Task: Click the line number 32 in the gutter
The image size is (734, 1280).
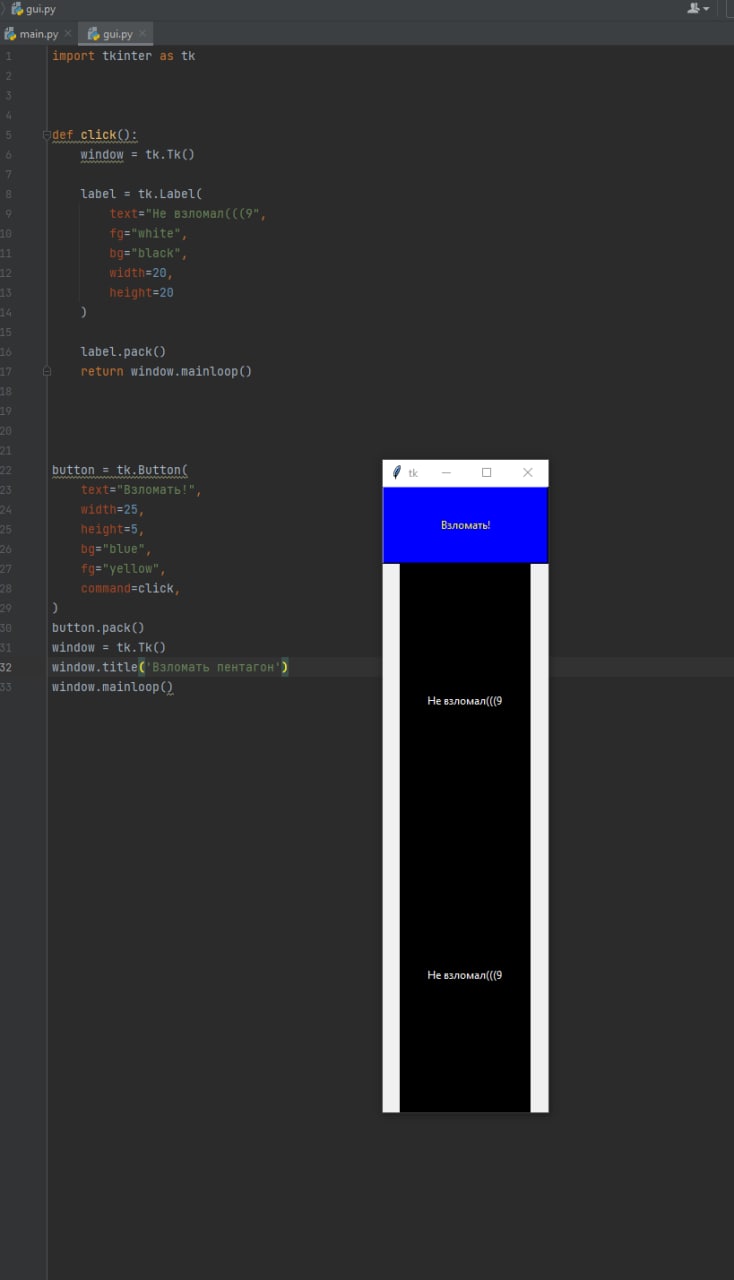Action: 7,667
